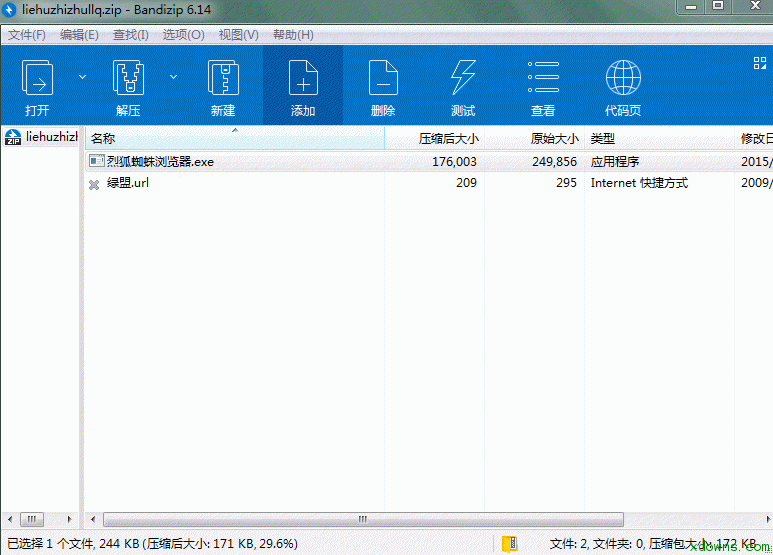This screenshot has width=773, height=555.
Task: Click the type cell 应用程序
Action: pyautogui.click(x=615, y=162)
